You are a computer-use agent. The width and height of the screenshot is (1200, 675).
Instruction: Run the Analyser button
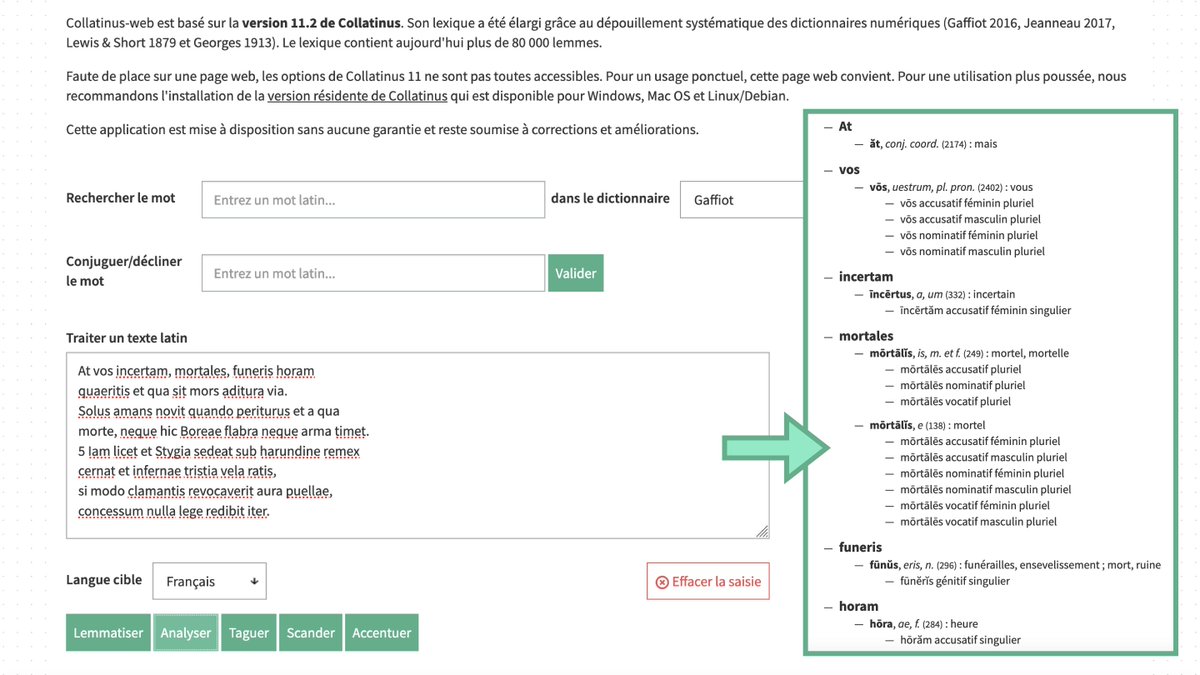(186, 633)
